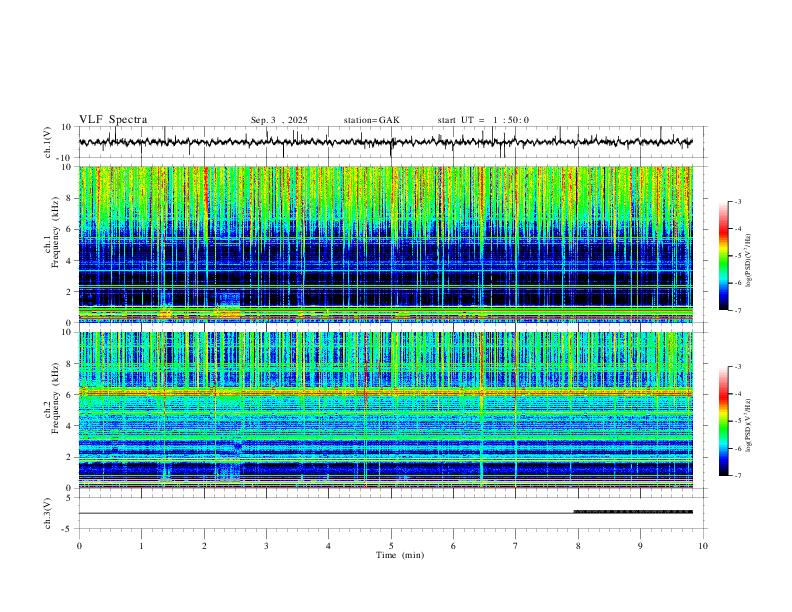This screenshot has width=792, height=612.
Task: Click time axis tick label "5"
Action: [x=391, y=546]
